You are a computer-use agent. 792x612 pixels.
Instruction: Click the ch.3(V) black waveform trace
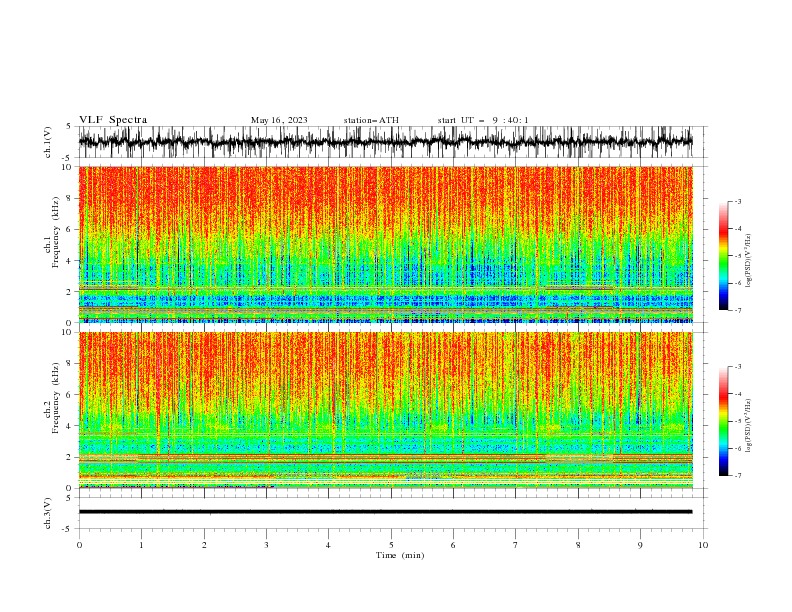tap(385, 512)
